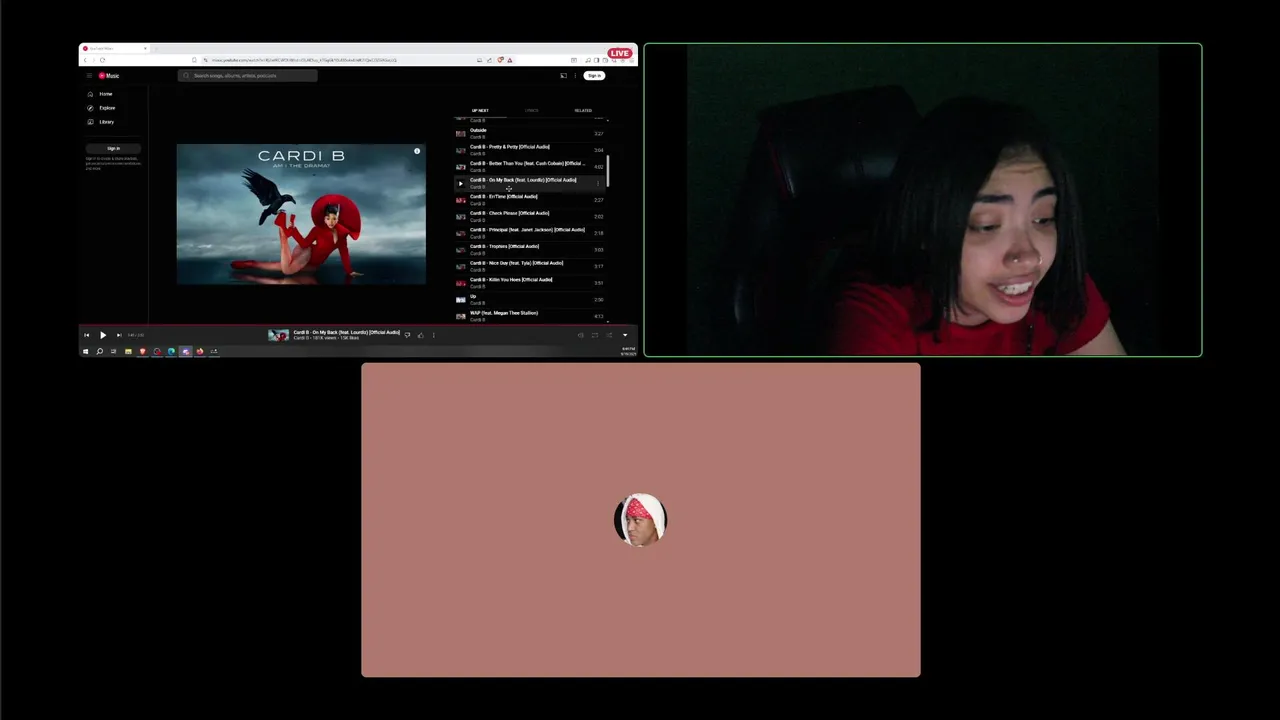Play 'Better Than You (feat. Cash Cobain)'

(530, 166)
